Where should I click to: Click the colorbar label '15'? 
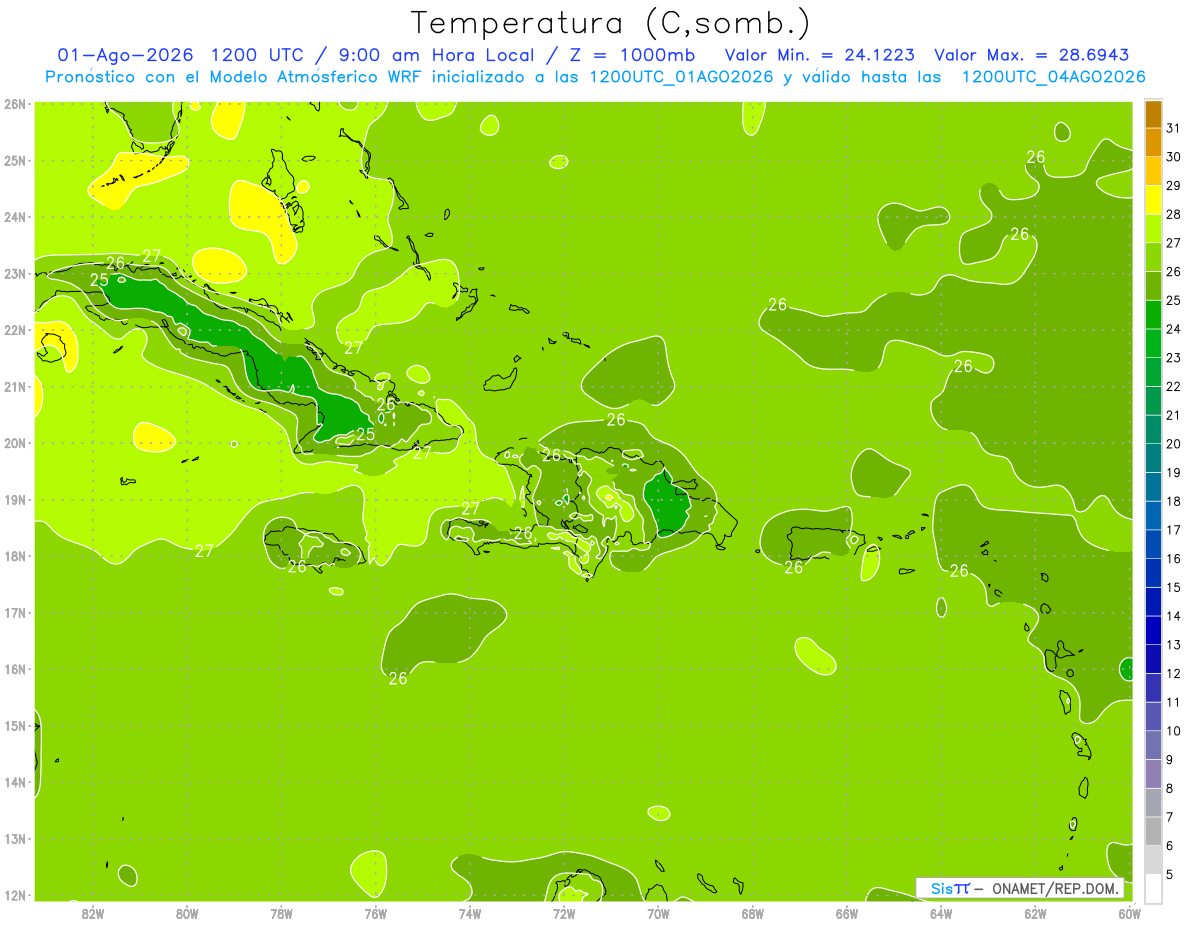pyautogui.click(x=1174, y=587)
